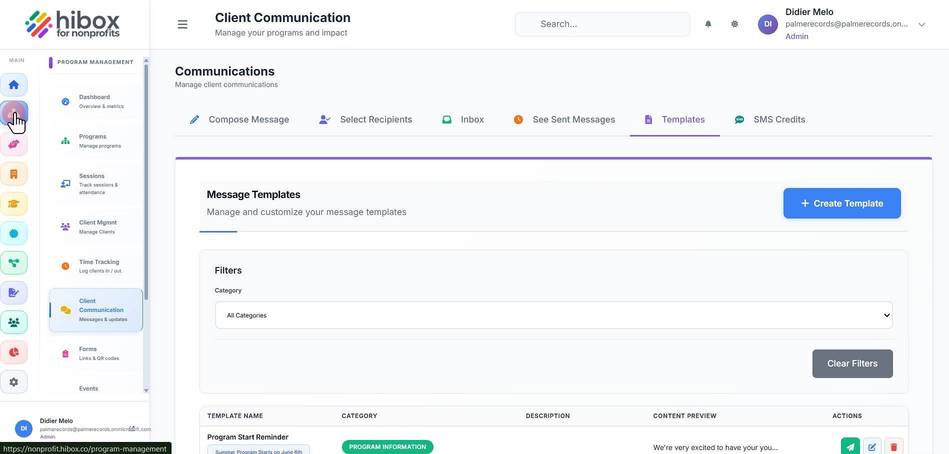
Task: Open Time Tracking in sidebar
Action: pos(94,266)
